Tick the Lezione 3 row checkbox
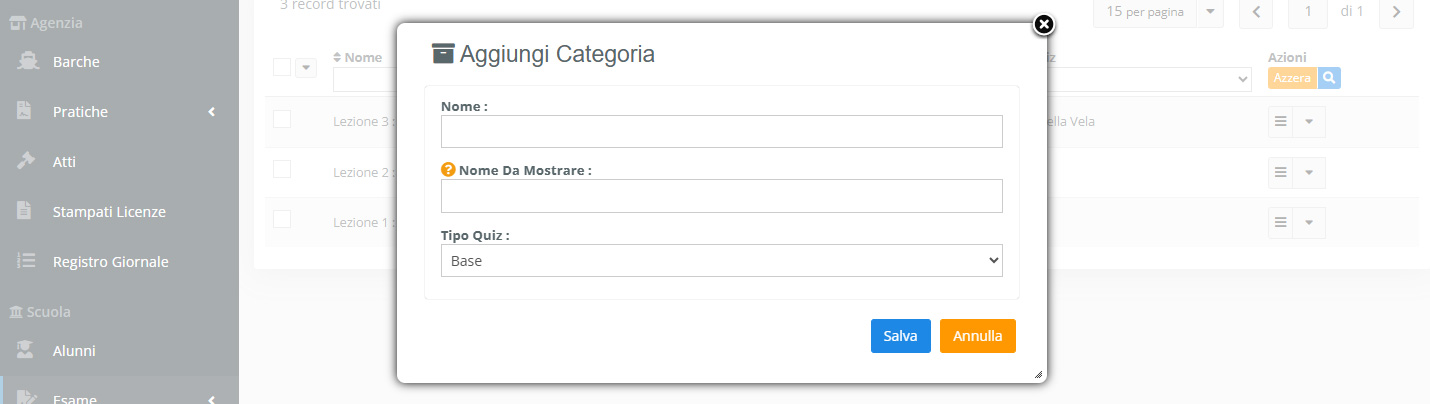The image size is (1430, 404). click(282, 119)
